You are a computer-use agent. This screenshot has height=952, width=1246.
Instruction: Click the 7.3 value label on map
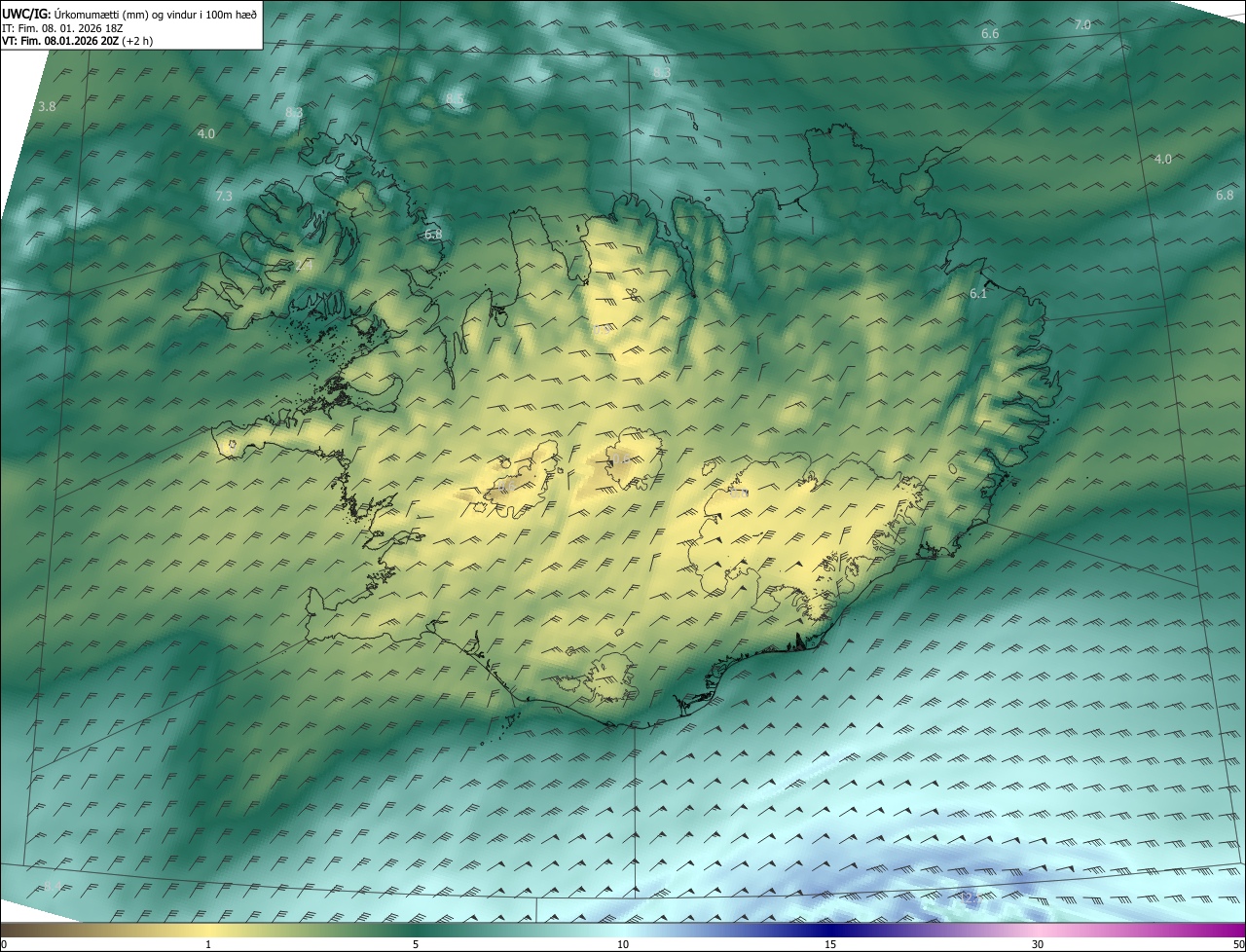[x=224, y=197]
